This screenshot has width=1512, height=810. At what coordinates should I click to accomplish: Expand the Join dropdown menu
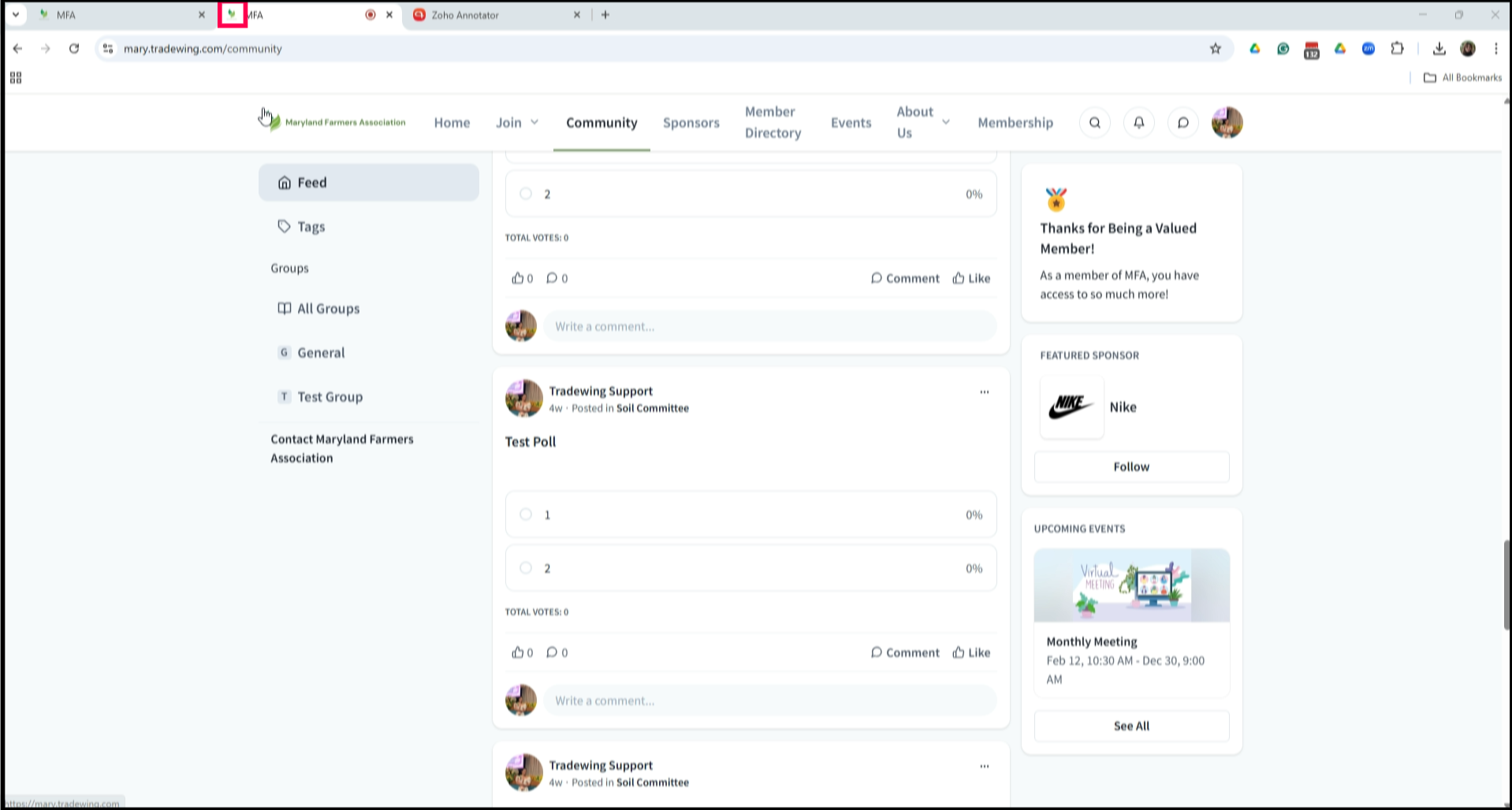pyautogui.click(x=517, y=122)
